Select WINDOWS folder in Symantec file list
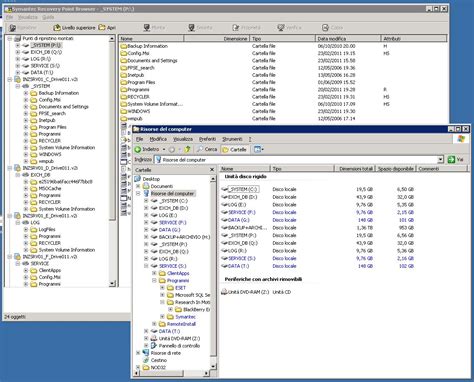This screenshot has height=382, width=474. pyautogui.click(x=135, y=111)
